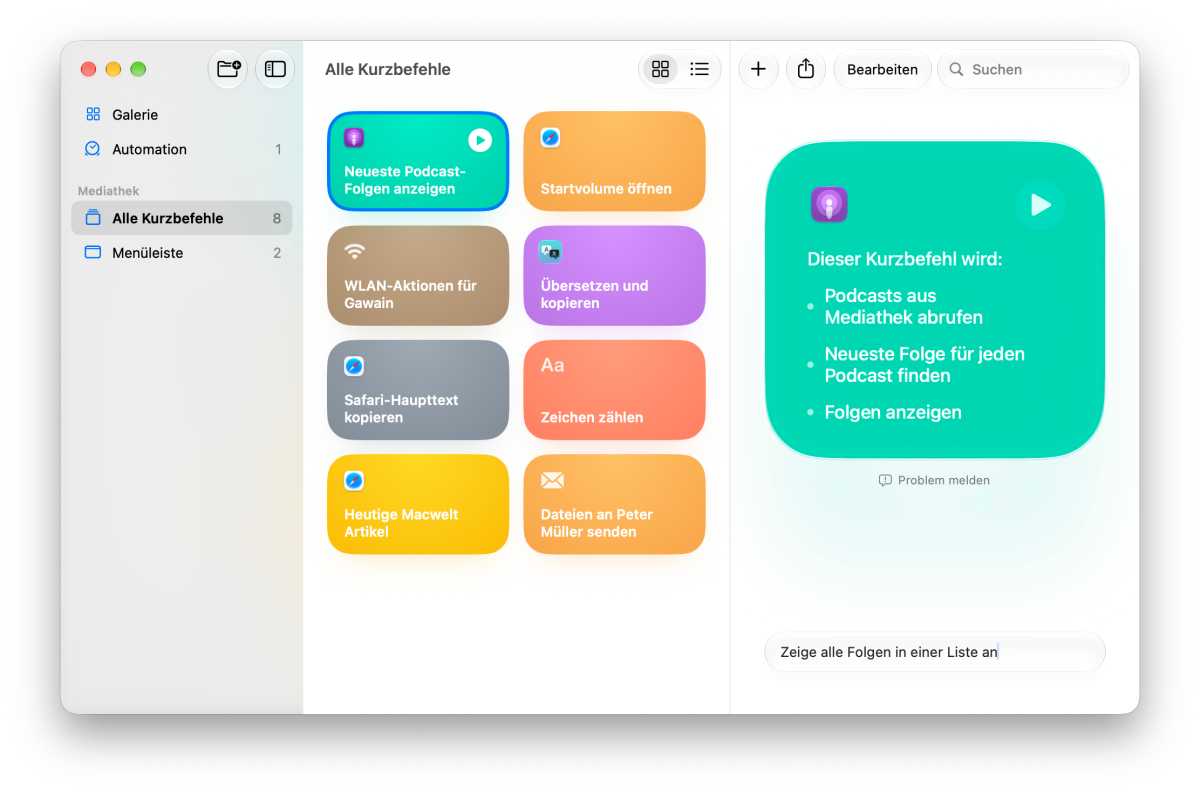
Task: Click the Galerie grid icon
Action: [x=93, y=115]
